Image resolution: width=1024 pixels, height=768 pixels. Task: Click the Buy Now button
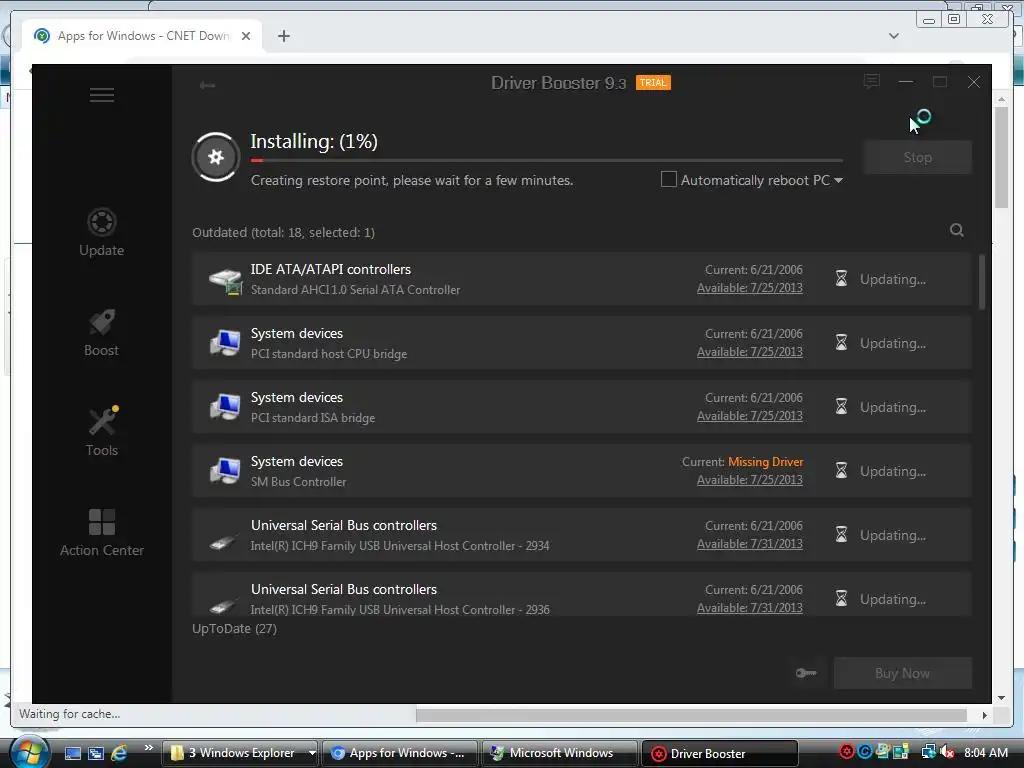pos(903,673)
